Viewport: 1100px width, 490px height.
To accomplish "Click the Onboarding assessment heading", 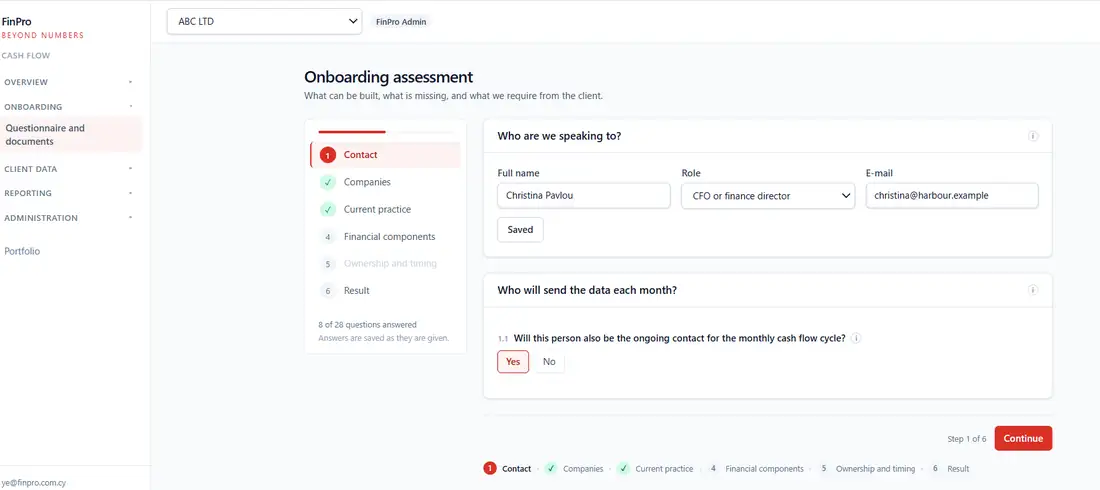I will 389,77.
